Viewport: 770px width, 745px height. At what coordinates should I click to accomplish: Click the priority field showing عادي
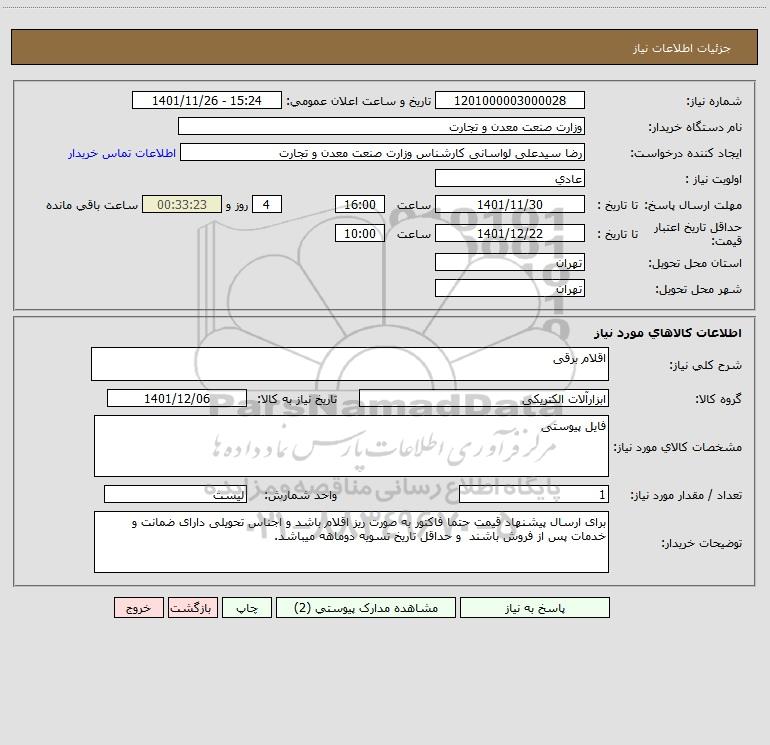[510, 178]
